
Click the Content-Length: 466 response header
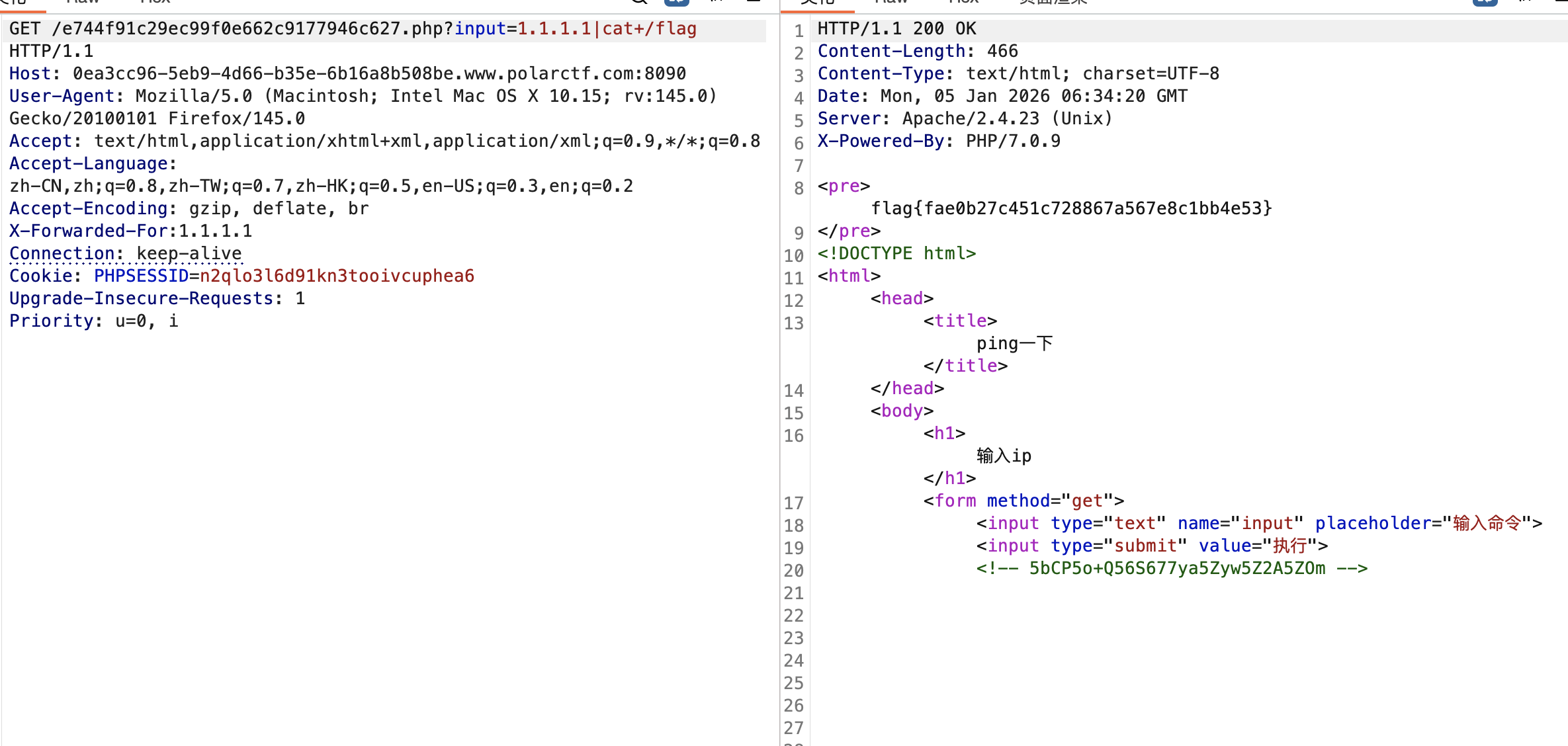coord(917,52)
